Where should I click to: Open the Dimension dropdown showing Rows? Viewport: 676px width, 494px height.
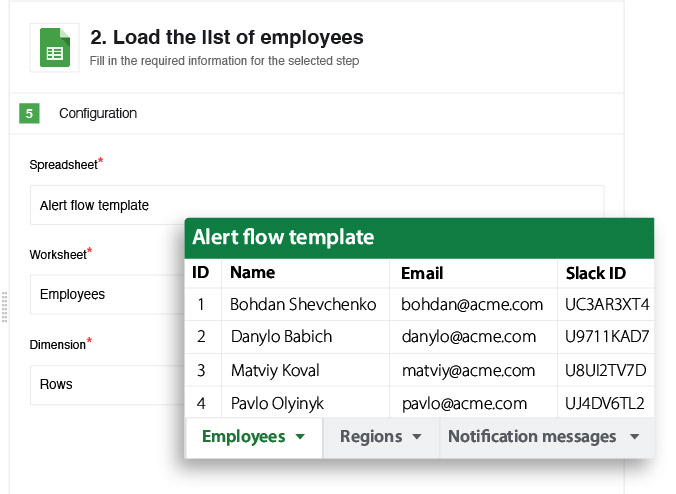tap(108, 385)
